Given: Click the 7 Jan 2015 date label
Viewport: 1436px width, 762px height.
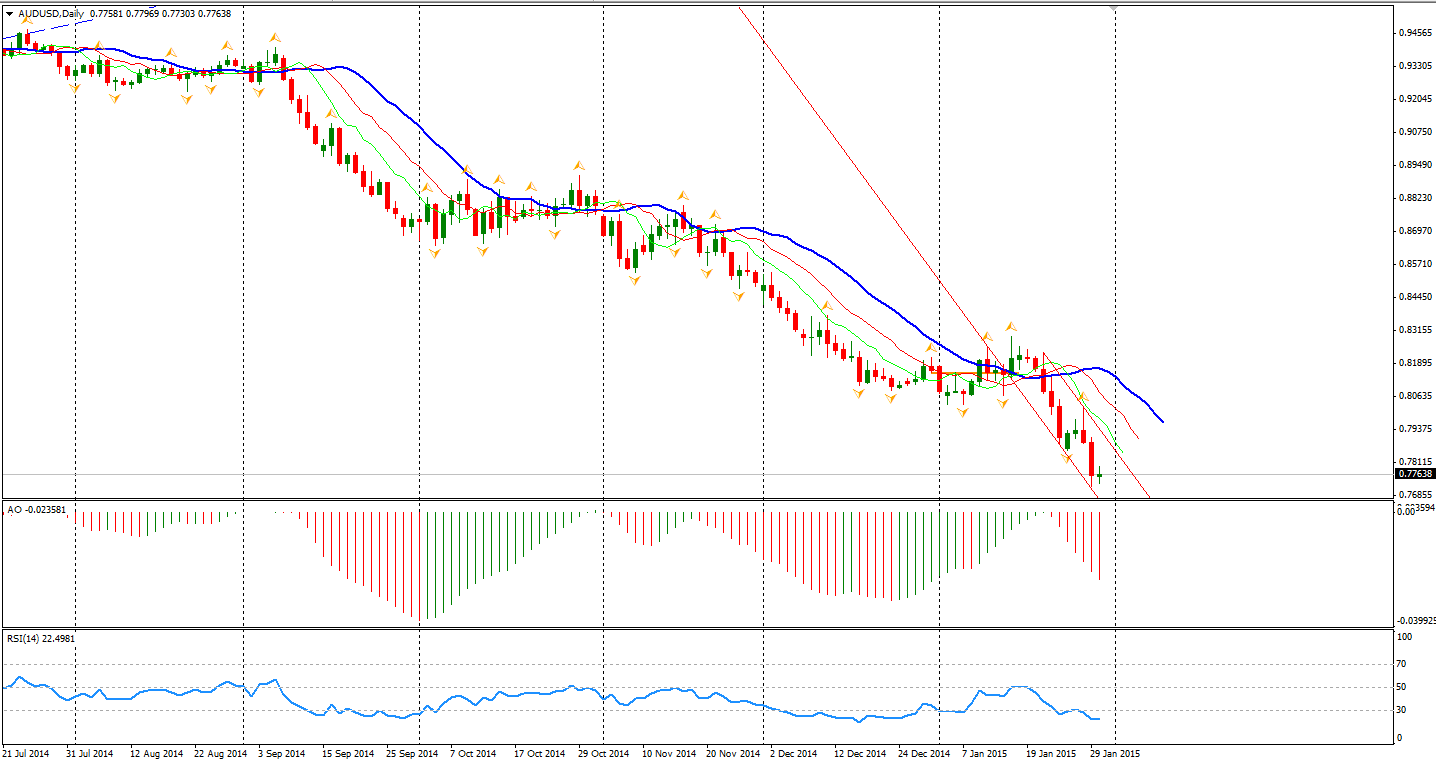Looking at the screenshot, I should (985, 753).
